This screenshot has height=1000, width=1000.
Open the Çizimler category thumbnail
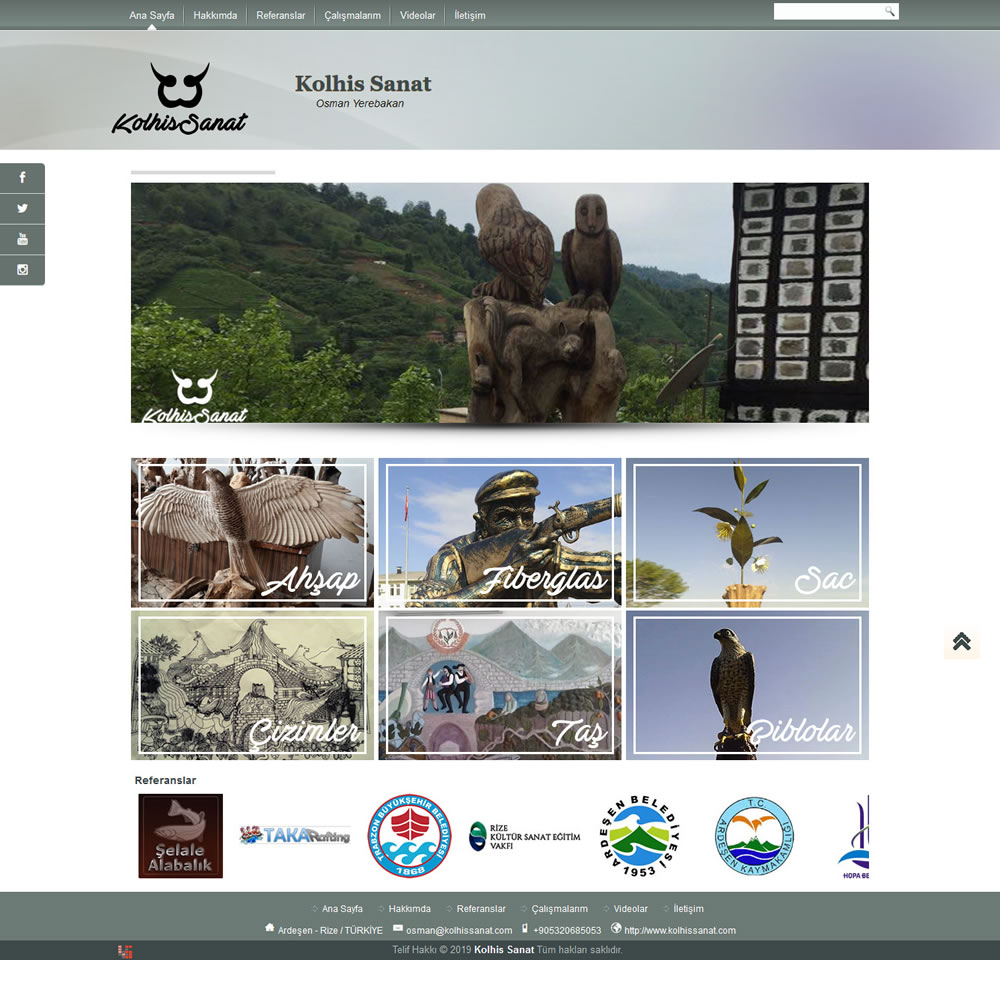point(253,685)
